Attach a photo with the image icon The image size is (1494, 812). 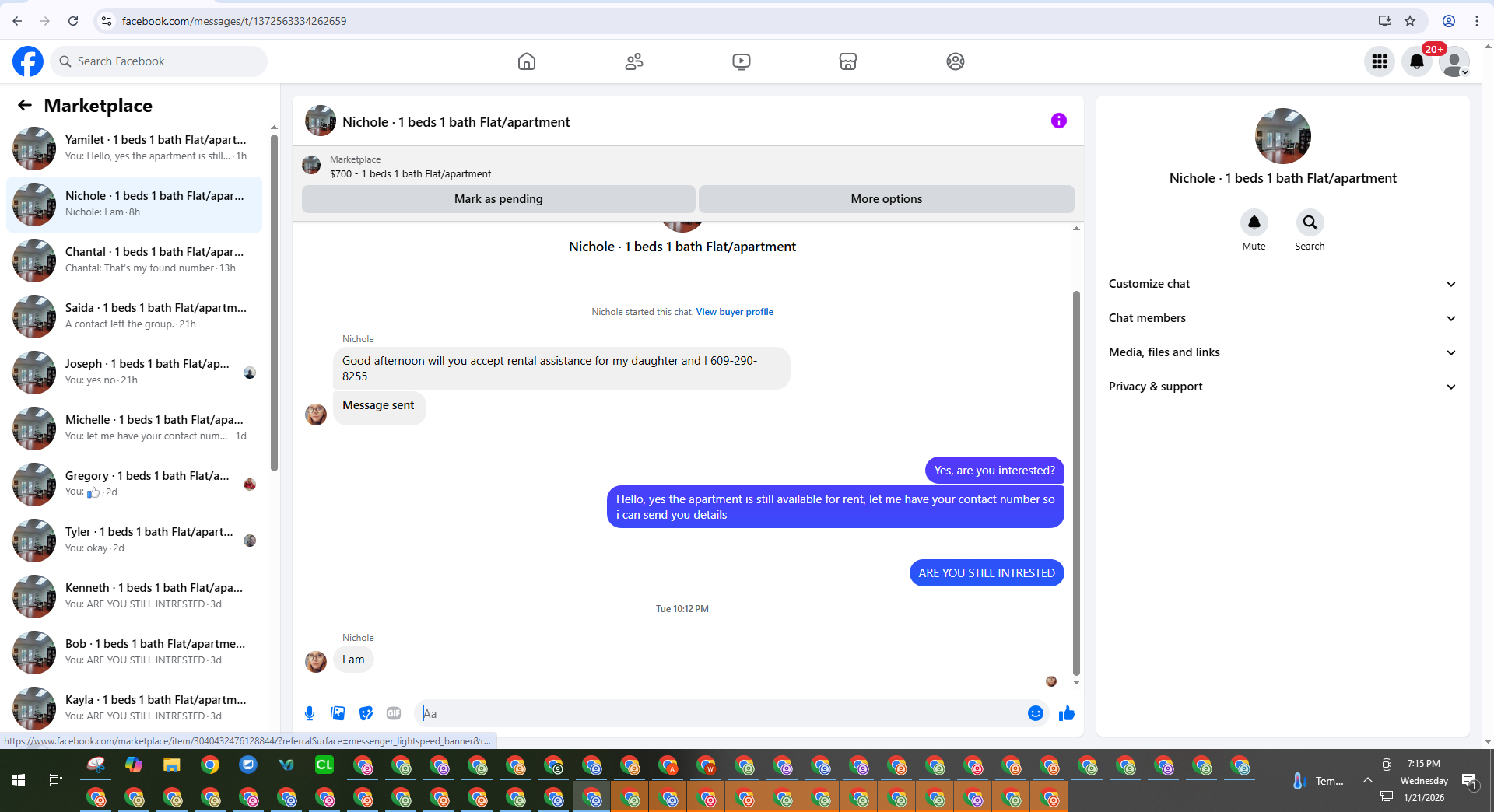click(338, 713)
